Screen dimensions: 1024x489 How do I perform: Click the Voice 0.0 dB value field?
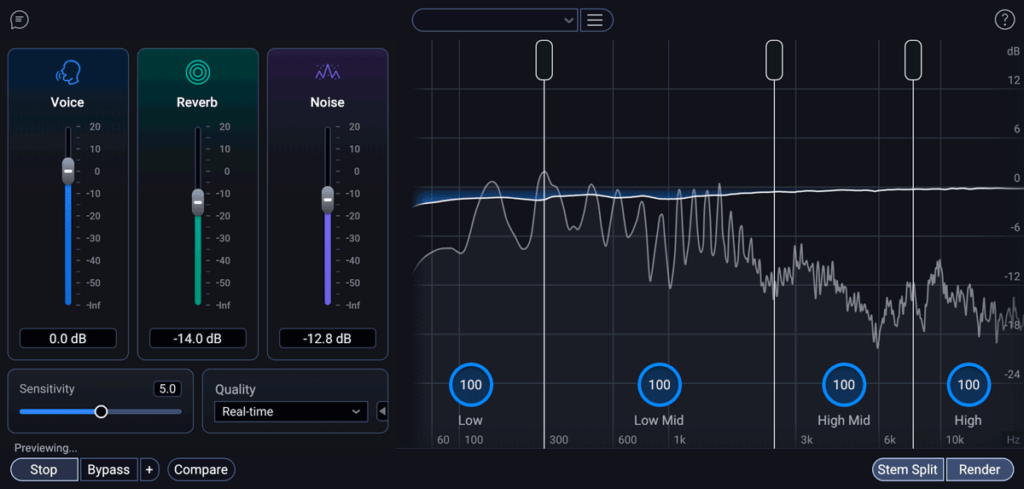click(x=68, y=339)
